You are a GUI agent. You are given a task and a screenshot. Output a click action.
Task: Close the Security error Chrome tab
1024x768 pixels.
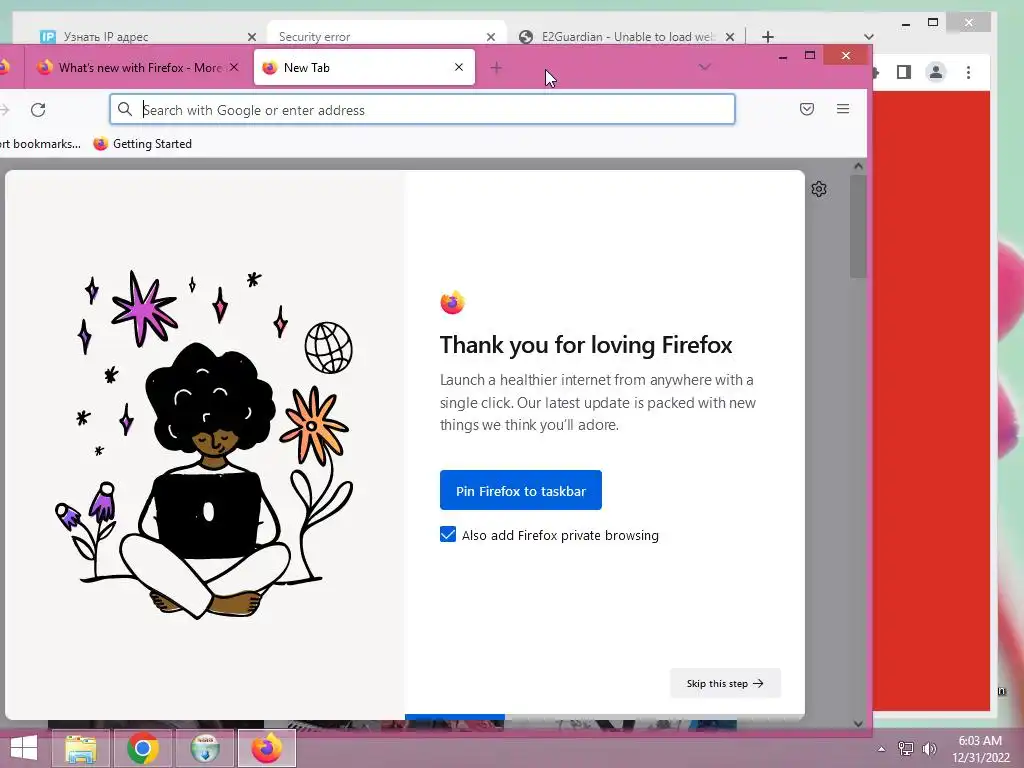coord(490,37)
